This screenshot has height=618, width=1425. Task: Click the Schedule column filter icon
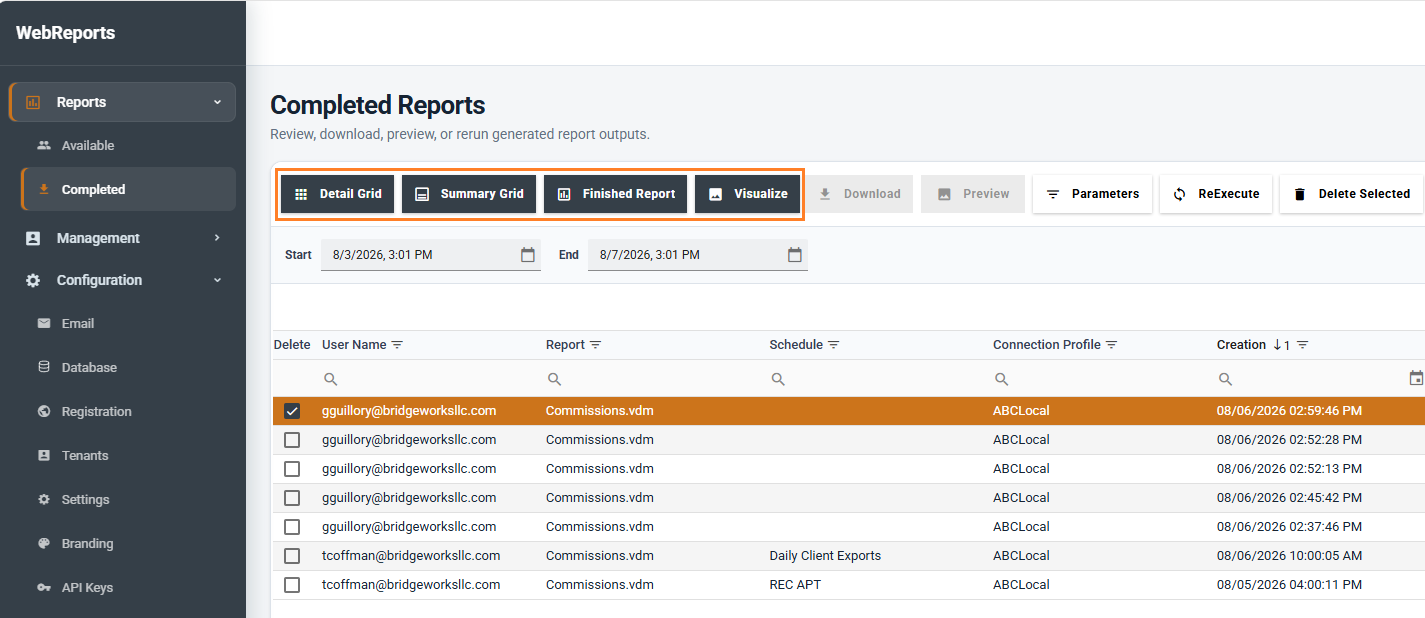(x=833, y=345)
